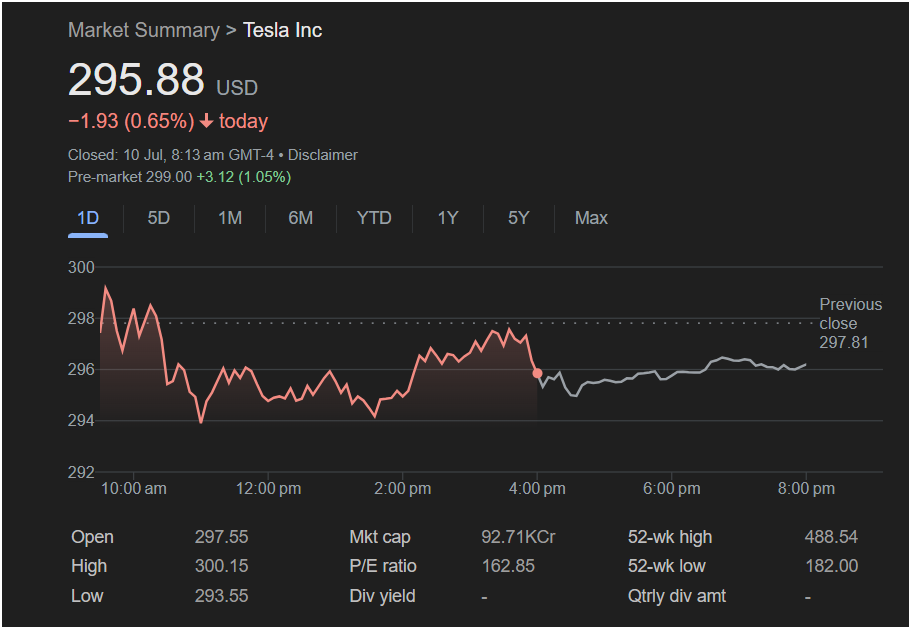Click the Pre-market 299.00 price
The width and height of the screenshot is (911, 629).
pyautogui.click(x=130, y=177)
